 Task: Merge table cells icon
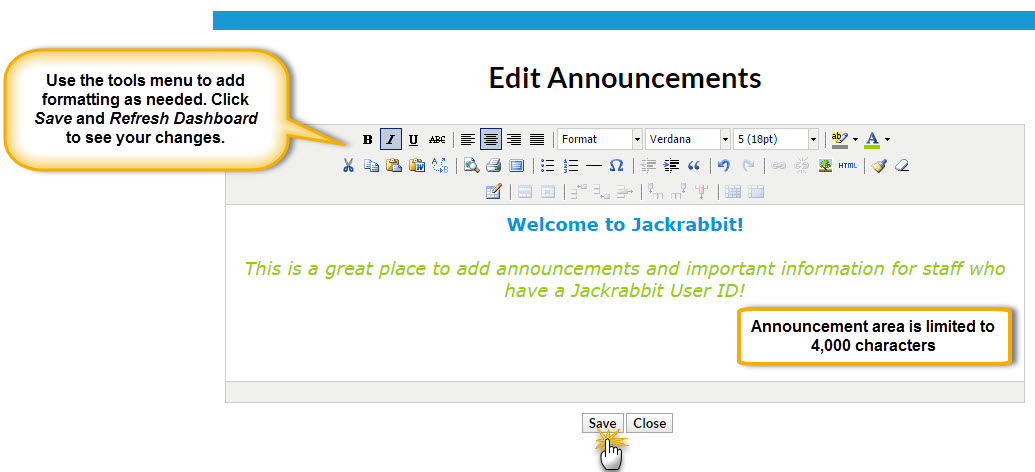point(756,192)
